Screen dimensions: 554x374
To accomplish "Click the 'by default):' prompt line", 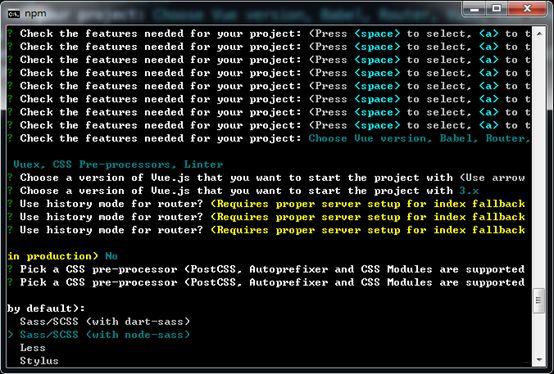I will [x=46, y=309].
